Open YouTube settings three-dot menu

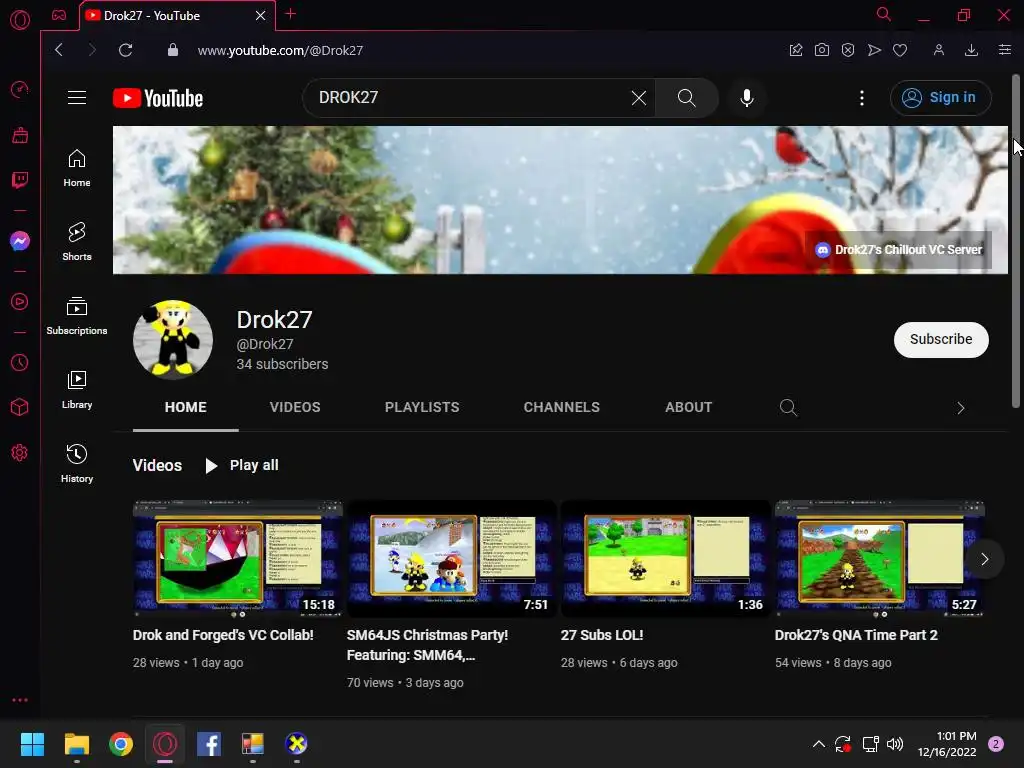tap(862, 98)
